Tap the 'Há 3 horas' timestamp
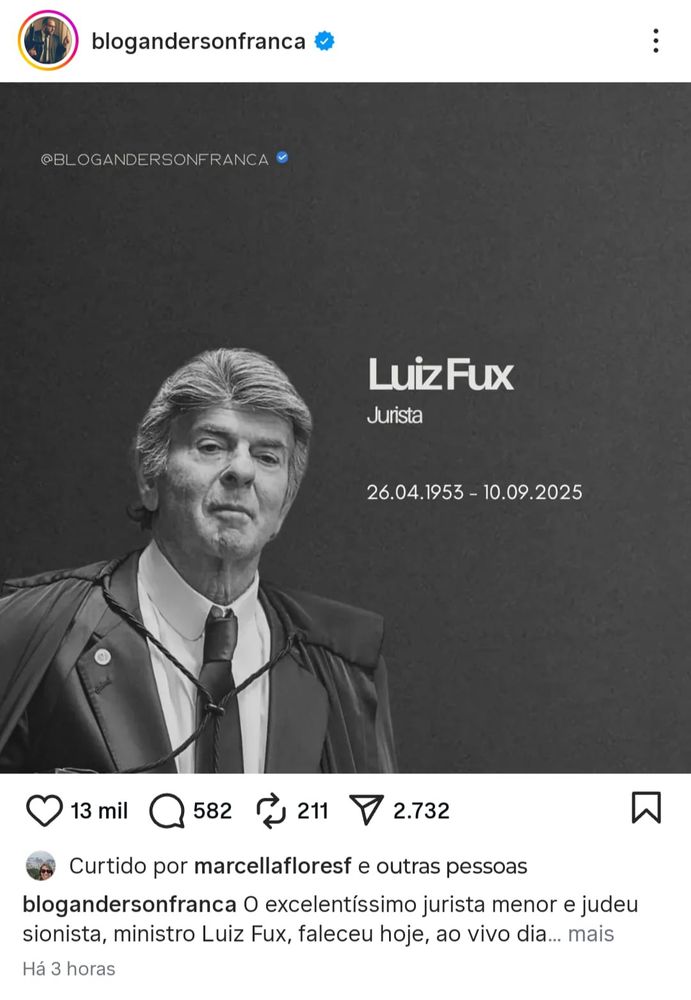 (x=69, y=969)
